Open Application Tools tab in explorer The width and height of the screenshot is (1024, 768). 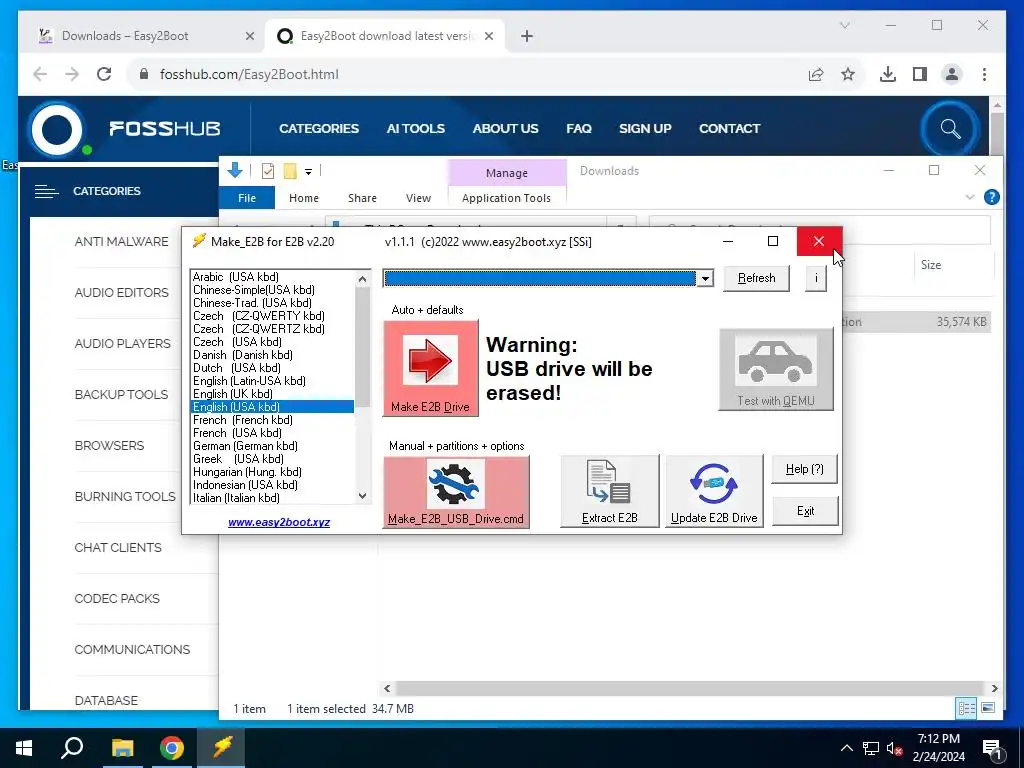pos(506,198)
